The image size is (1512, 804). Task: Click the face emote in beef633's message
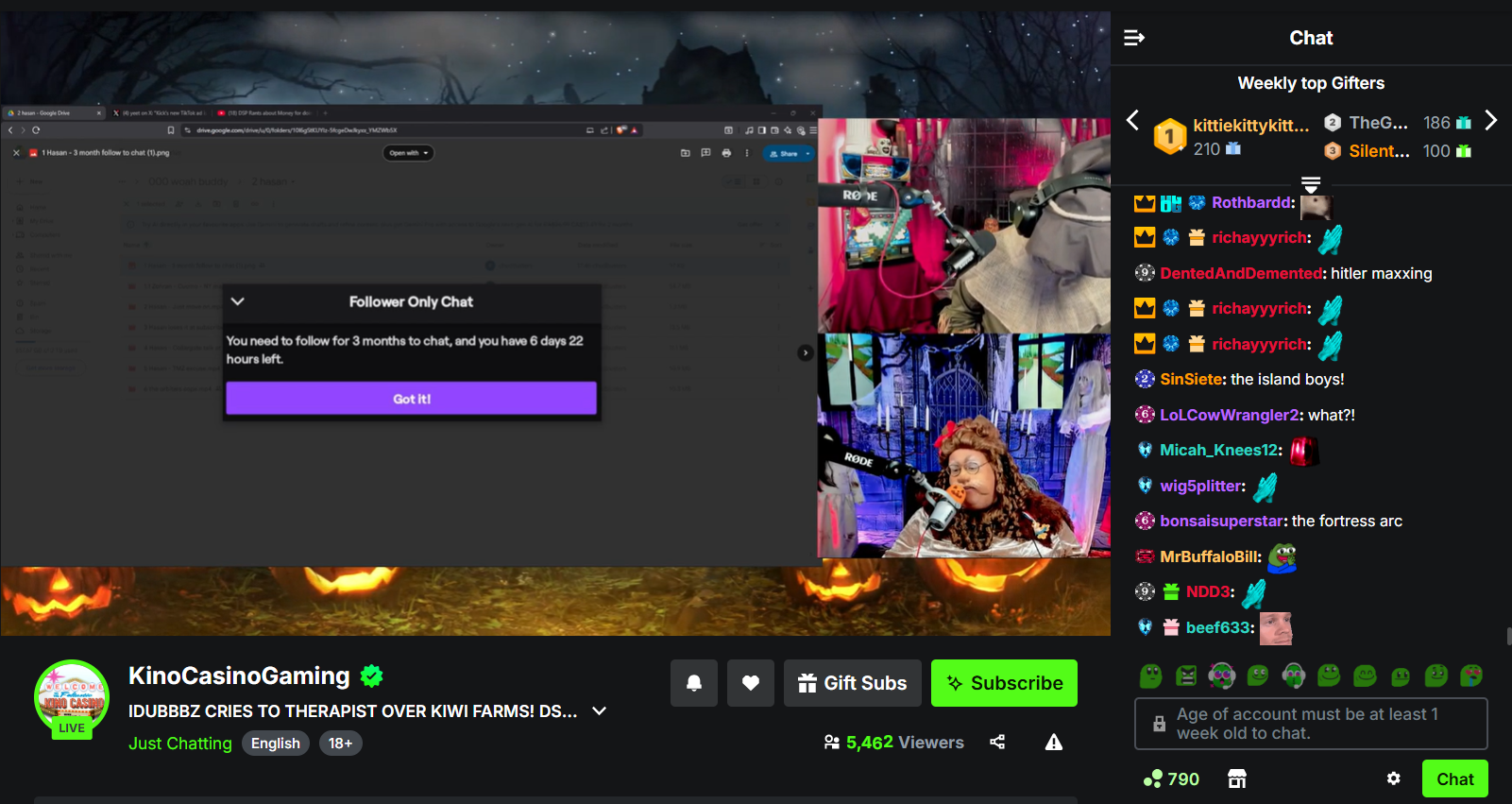(1275, 627)
